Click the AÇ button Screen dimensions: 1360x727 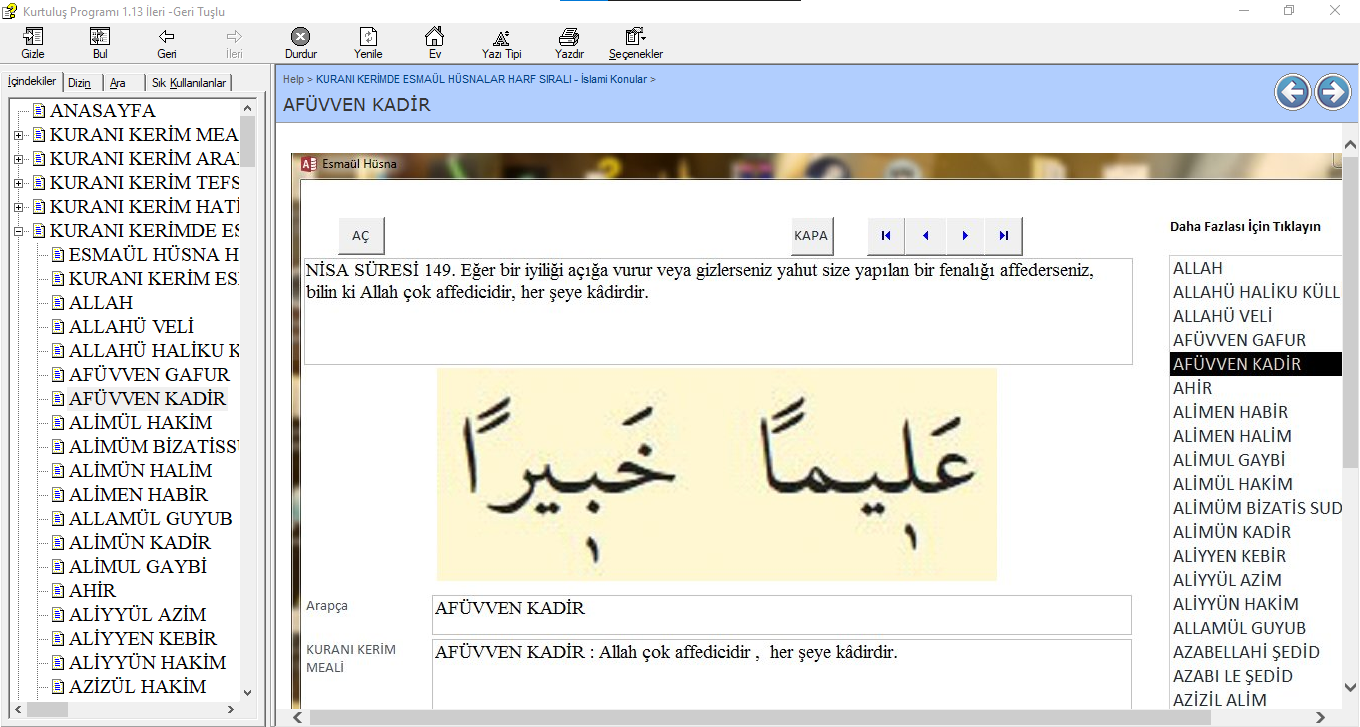361,236
